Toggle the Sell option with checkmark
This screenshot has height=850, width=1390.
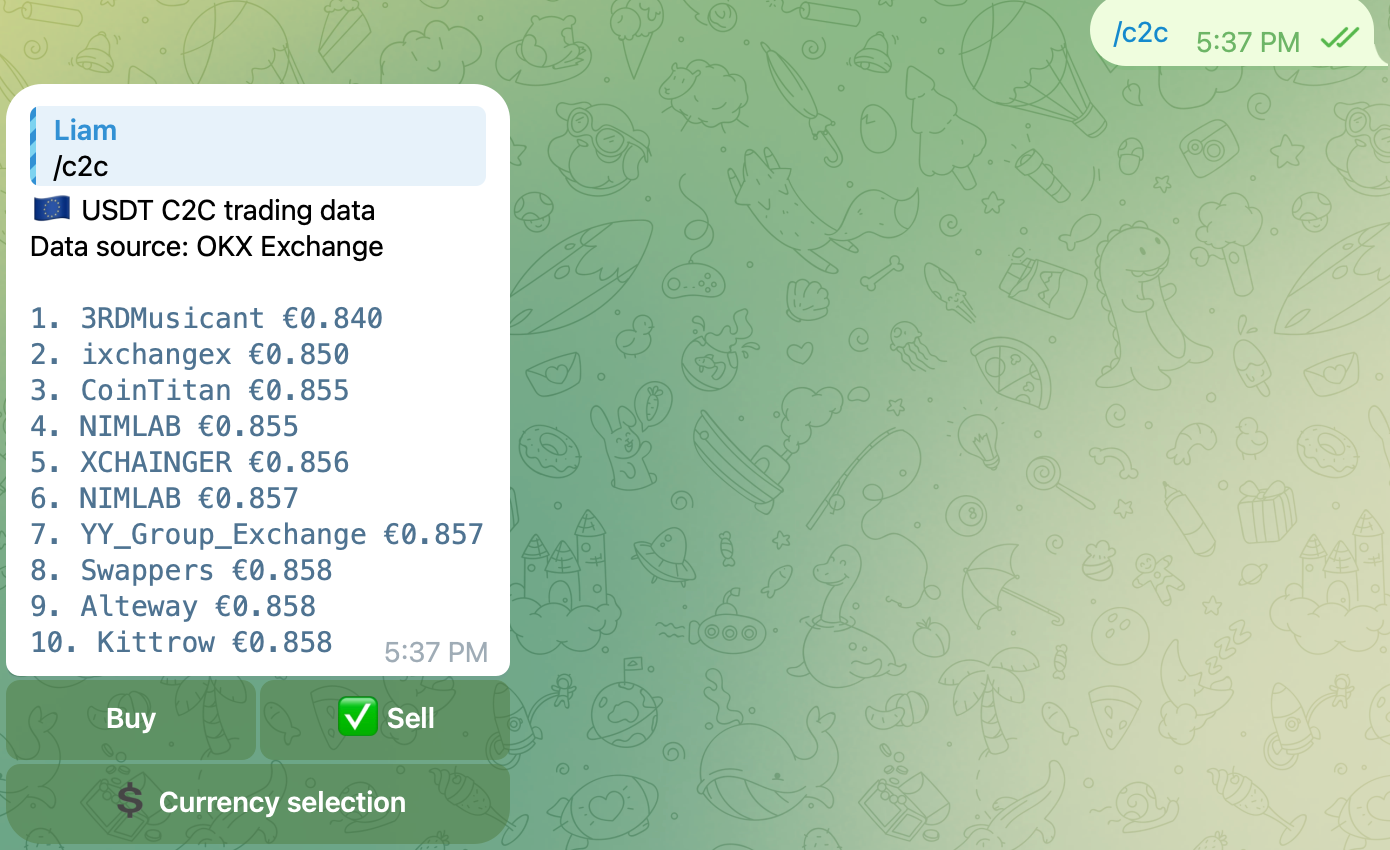385,719
